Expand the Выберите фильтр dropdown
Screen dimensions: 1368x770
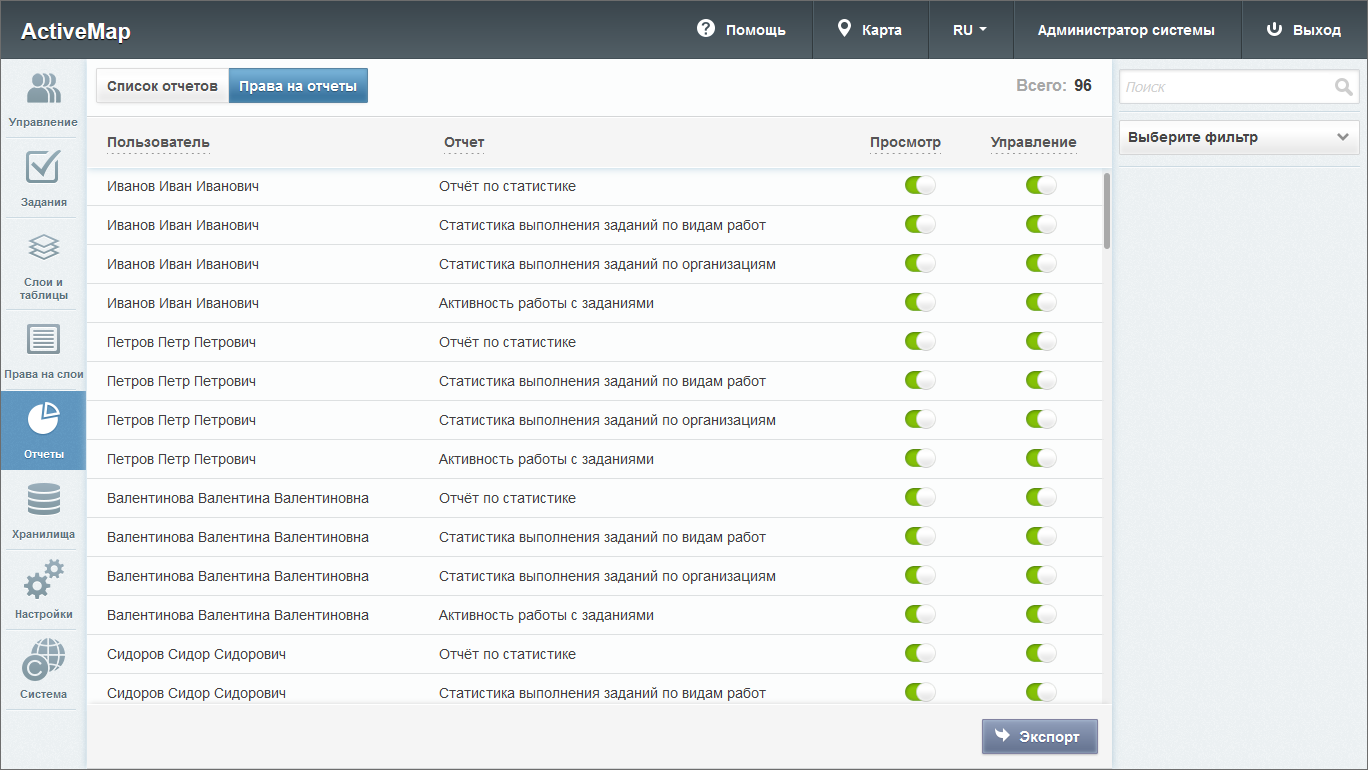tap(1238, 138)
